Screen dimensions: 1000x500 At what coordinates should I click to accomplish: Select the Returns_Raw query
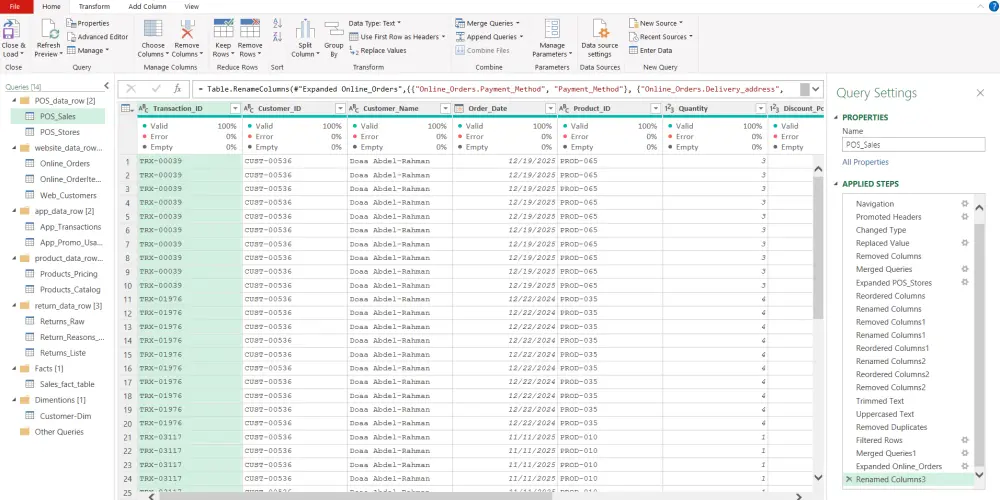tap(62, 321)
